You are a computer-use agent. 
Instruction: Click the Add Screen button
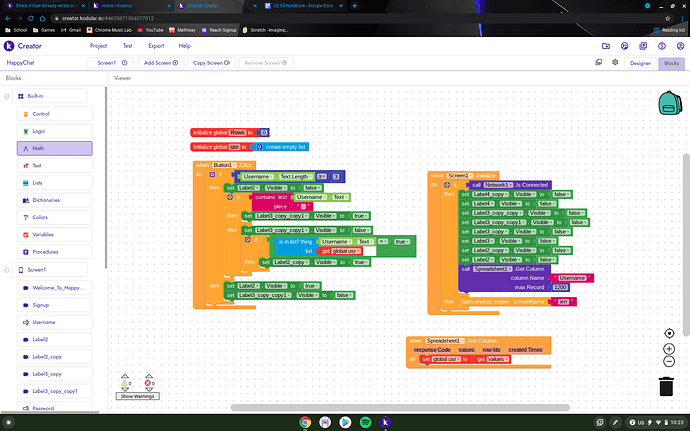pos(161,63)
